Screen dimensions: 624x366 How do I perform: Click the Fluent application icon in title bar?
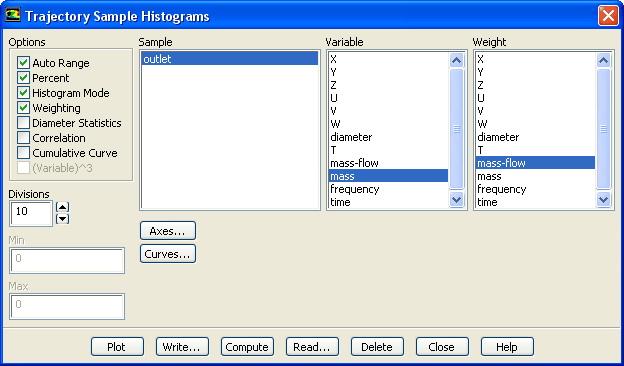[x=12, y=15]
